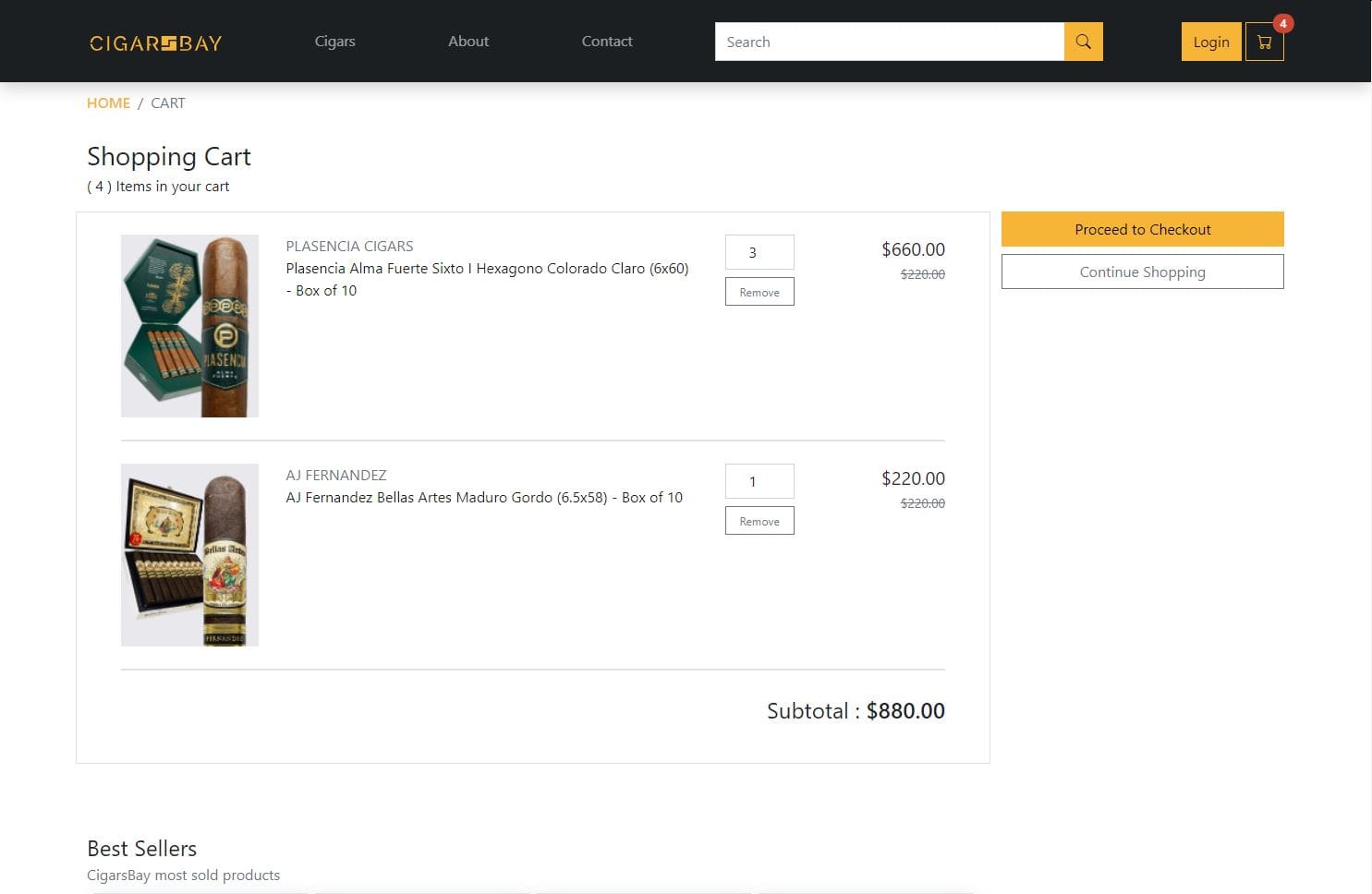The width and height of the screenshot is (1372, 894).
Task: Open the Contact page
Action: tap(607, 42)
